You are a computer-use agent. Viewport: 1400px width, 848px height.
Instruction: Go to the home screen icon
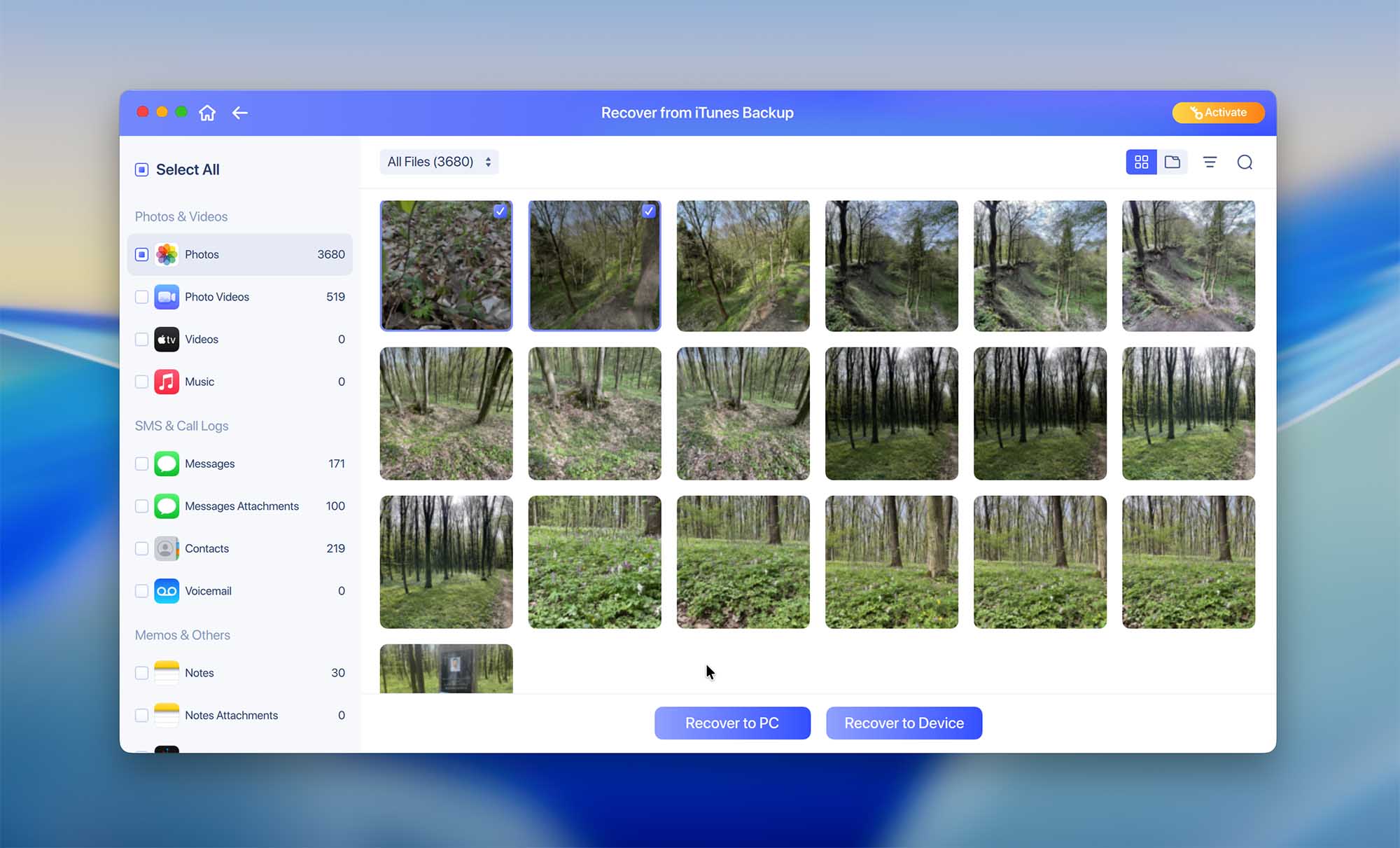[x=207, y=113]
